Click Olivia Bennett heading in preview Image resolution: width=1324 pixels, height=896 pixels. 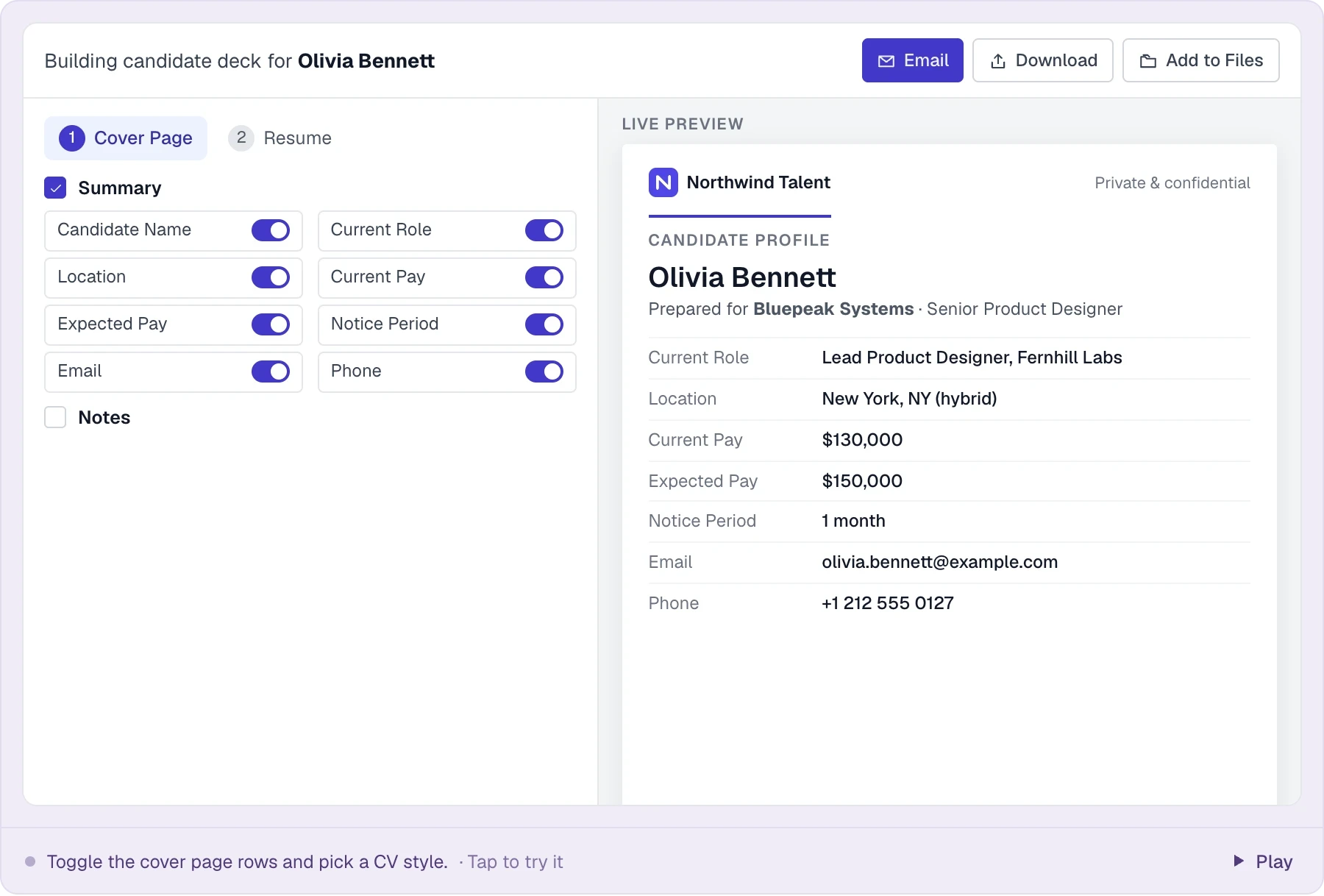[742, 277]
